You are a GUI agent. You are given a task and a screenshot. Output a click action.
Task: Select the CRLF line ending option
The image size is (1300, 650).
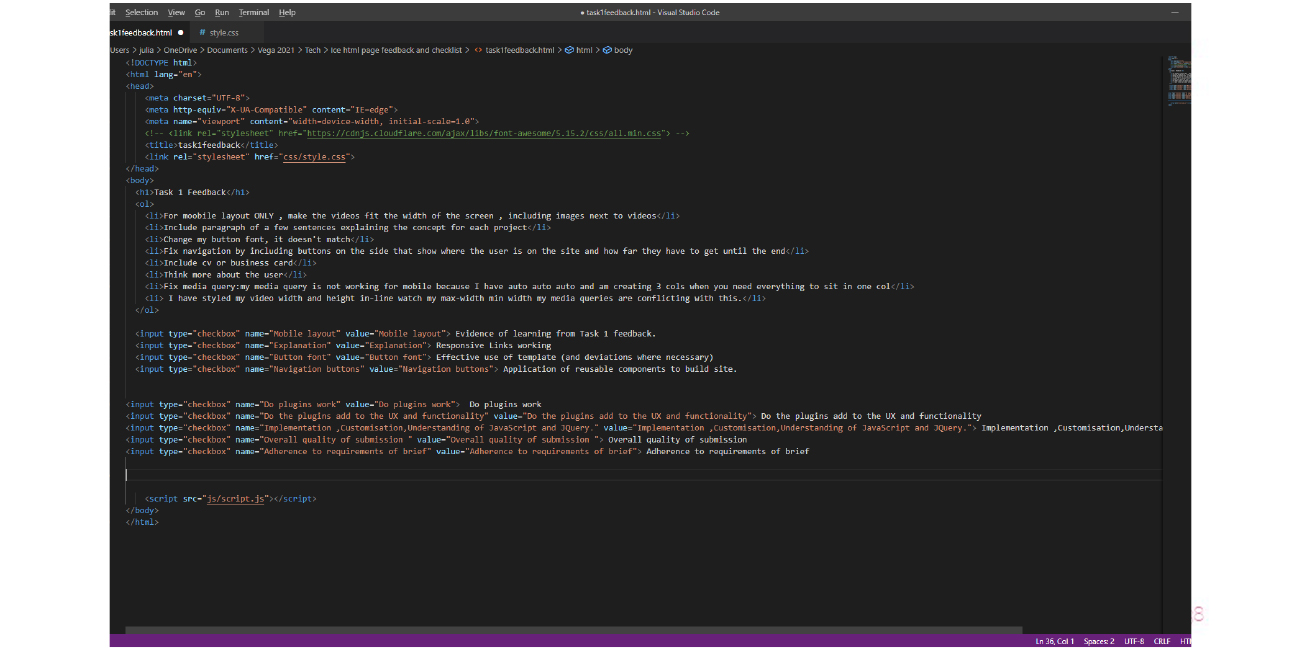(1162, 641)
